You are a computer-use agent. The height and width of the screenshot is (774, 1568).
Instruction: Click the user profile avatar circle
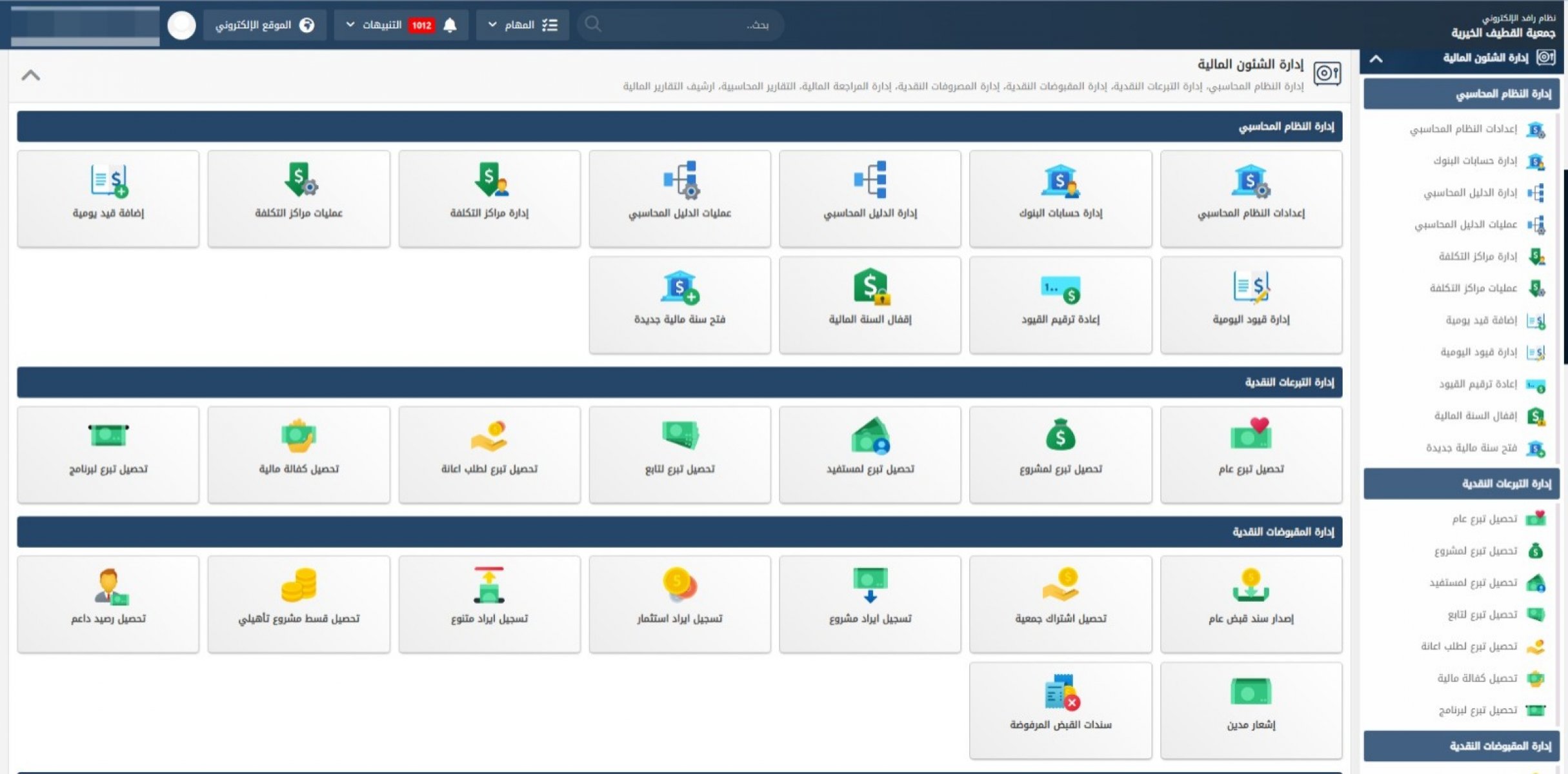[x=181, y=26]
